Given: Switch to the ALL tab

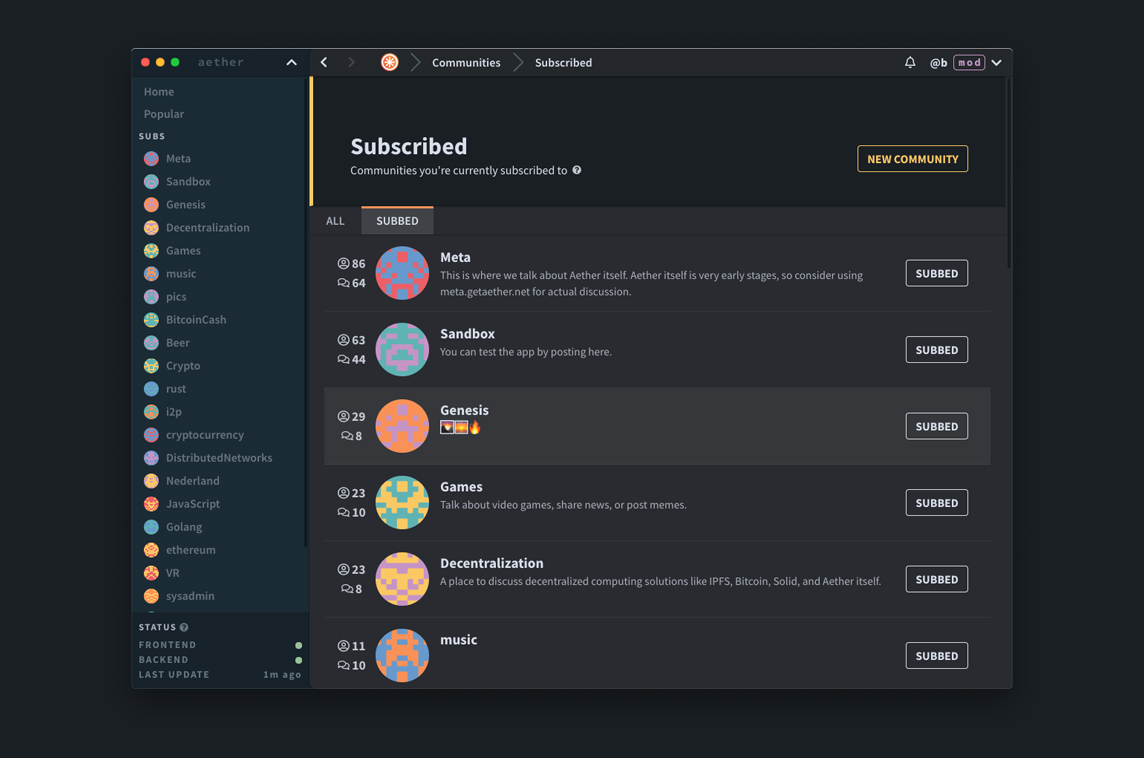Looking at the screenshot, I should click(x=335, y=221).
